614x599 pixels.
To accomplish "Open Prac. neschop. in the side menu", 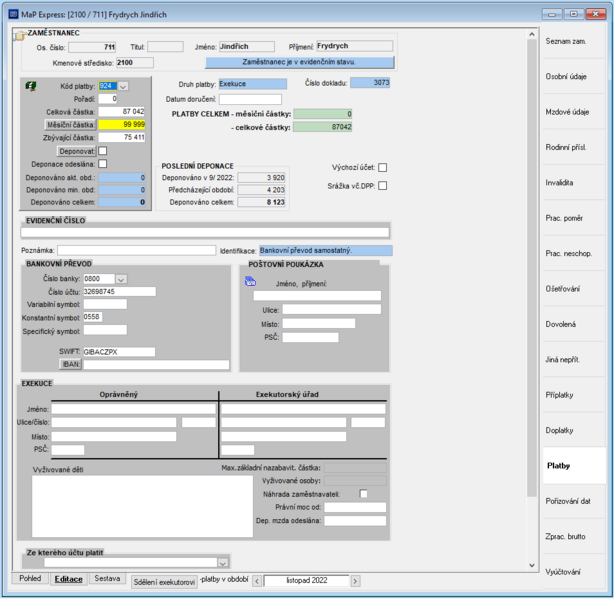I will [574, 253].
